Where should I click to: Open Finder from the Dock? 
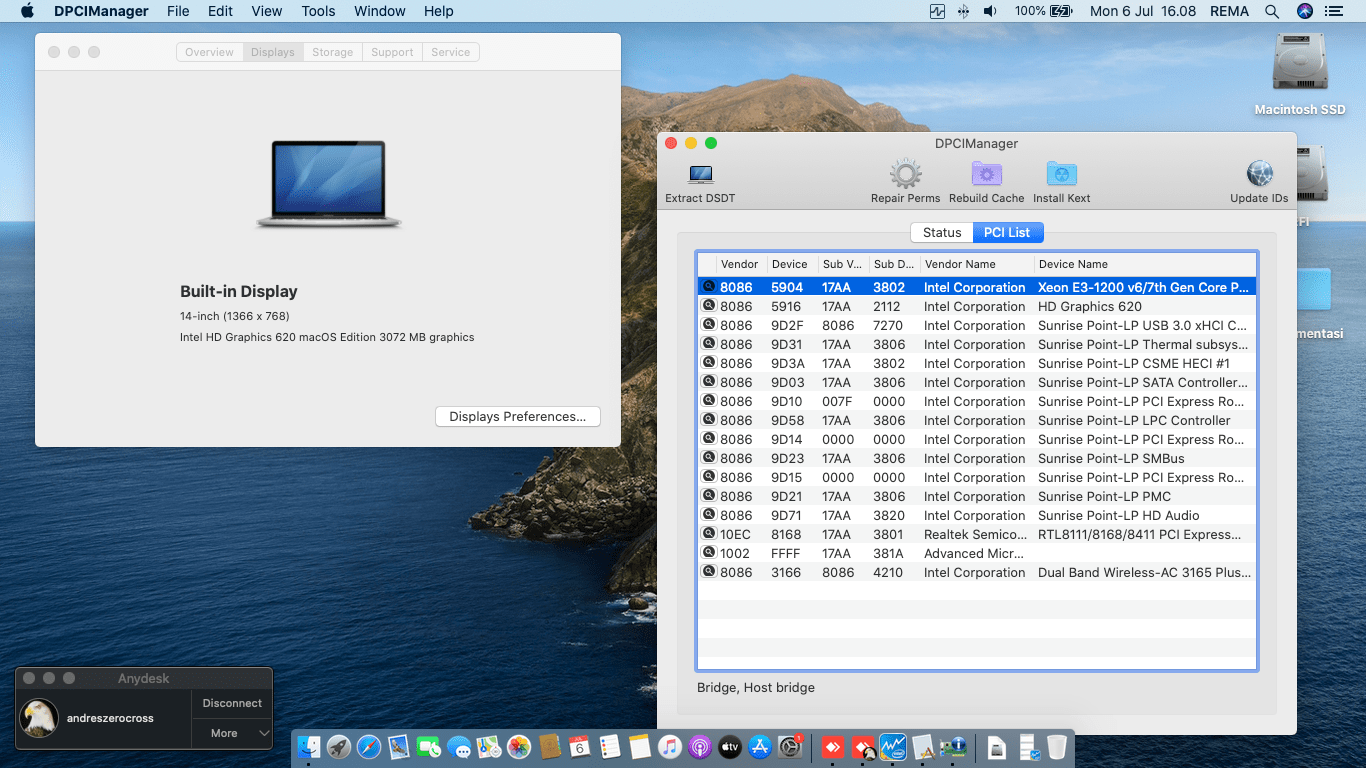(309, 746)
